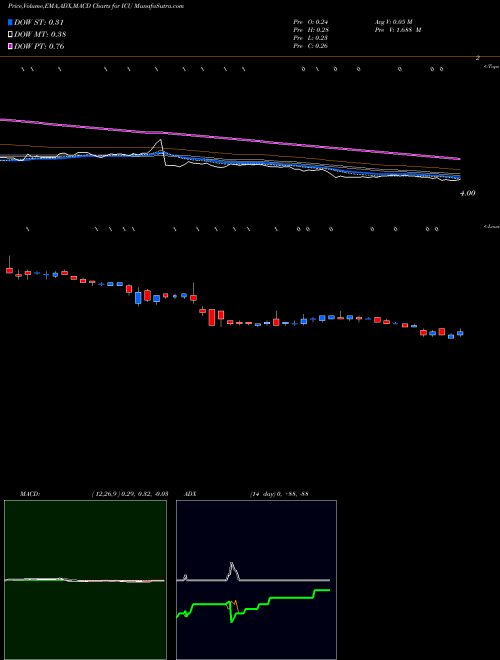The width and height of the screenshot is (500, 660).
Task: Click the 'Pre O: 0.24' value
Action: pos(311,22)
